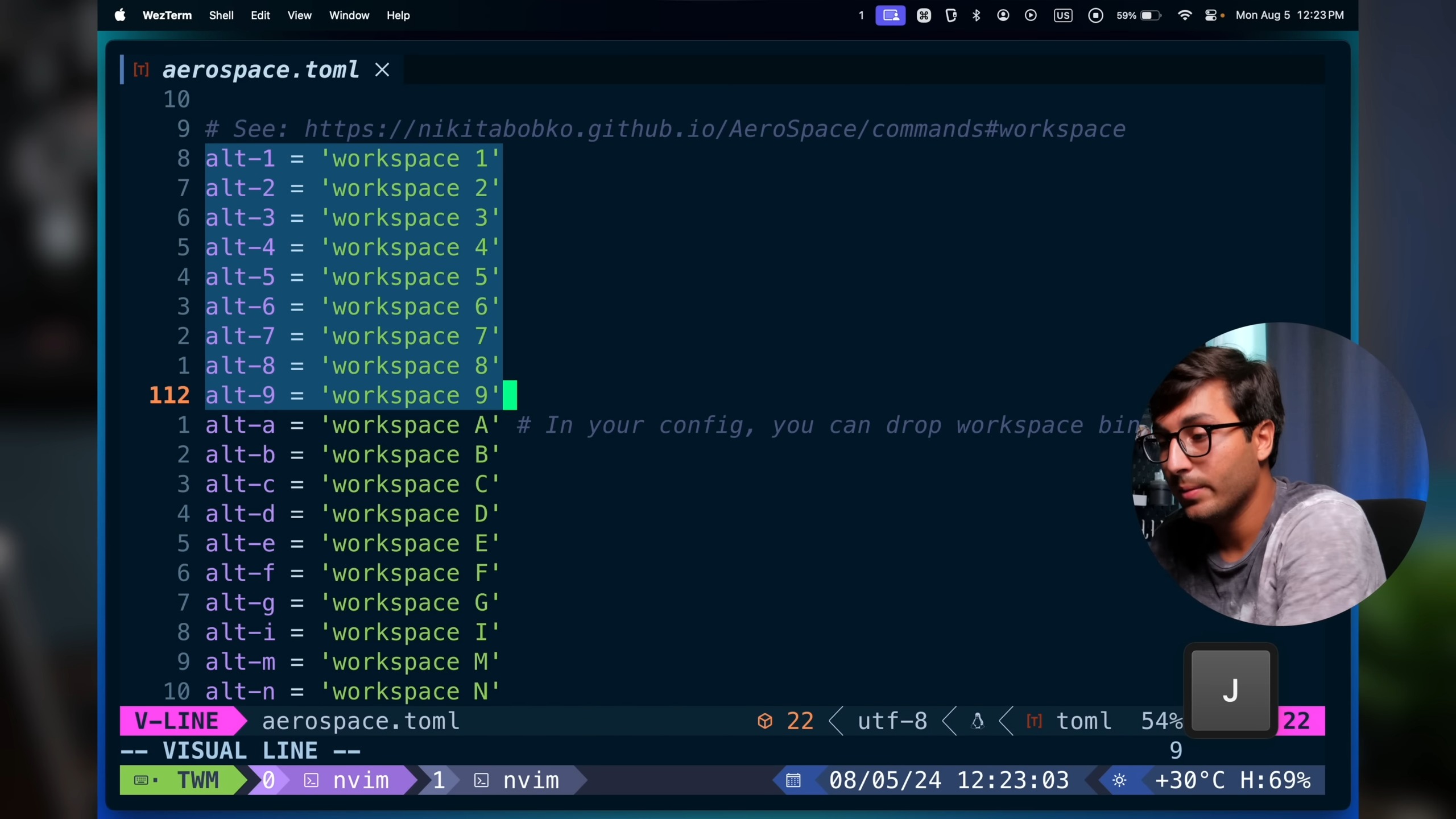Open the Window menu

(349, 15)
